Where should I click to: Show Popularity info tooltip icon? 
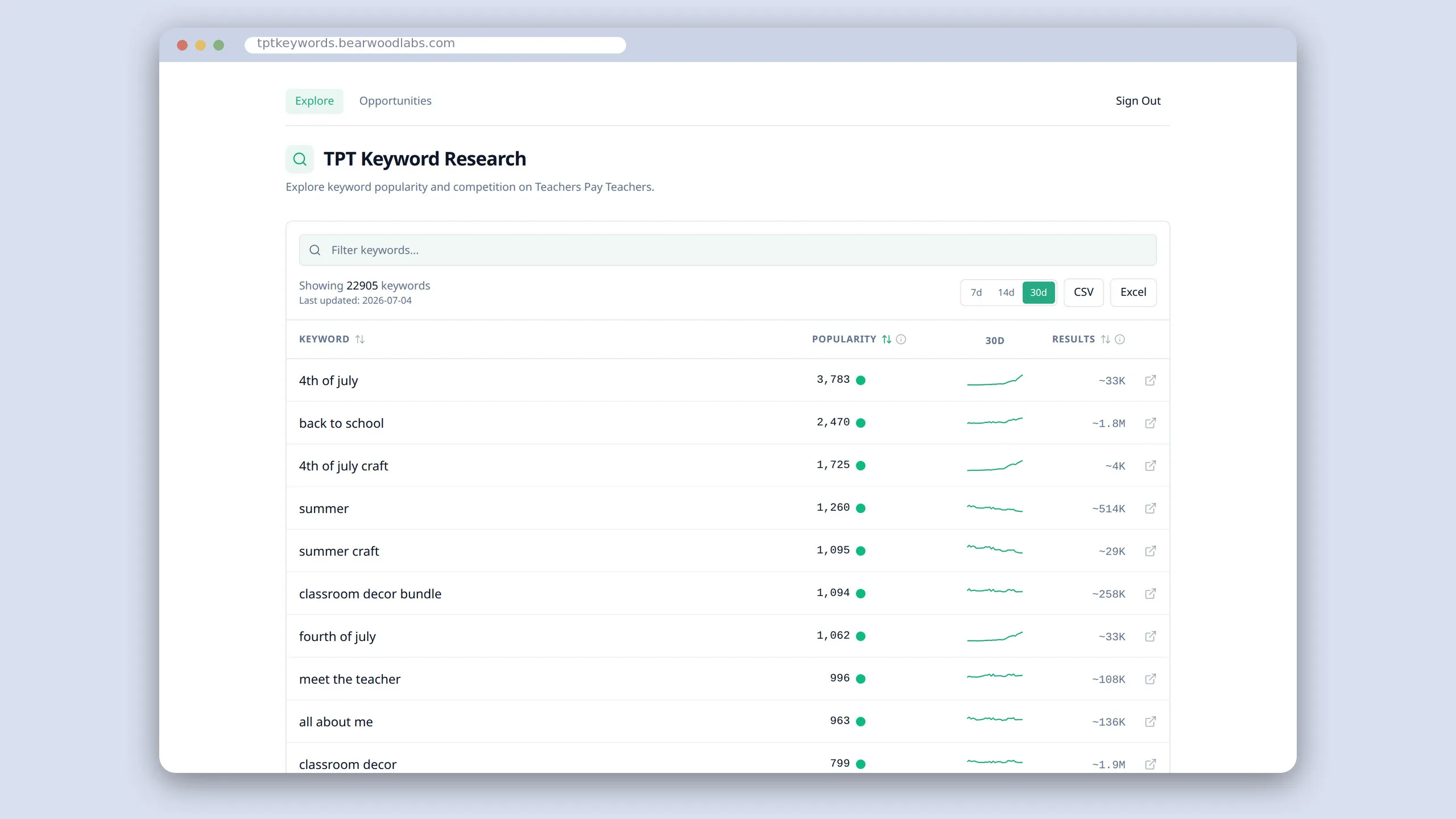tap(901, 340)
